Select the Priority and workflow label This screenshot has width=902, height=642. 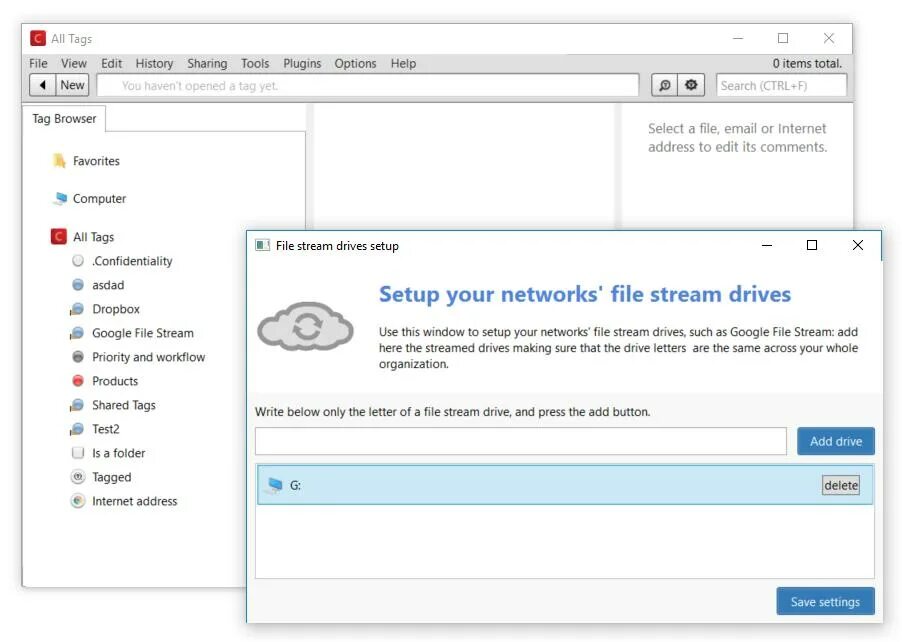pos(148,357)
